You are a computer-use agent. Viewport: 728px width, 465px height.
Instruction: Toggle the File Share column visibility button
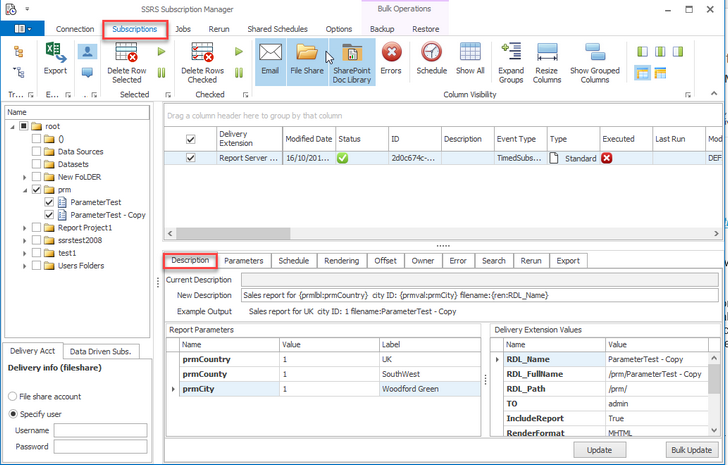307,61
